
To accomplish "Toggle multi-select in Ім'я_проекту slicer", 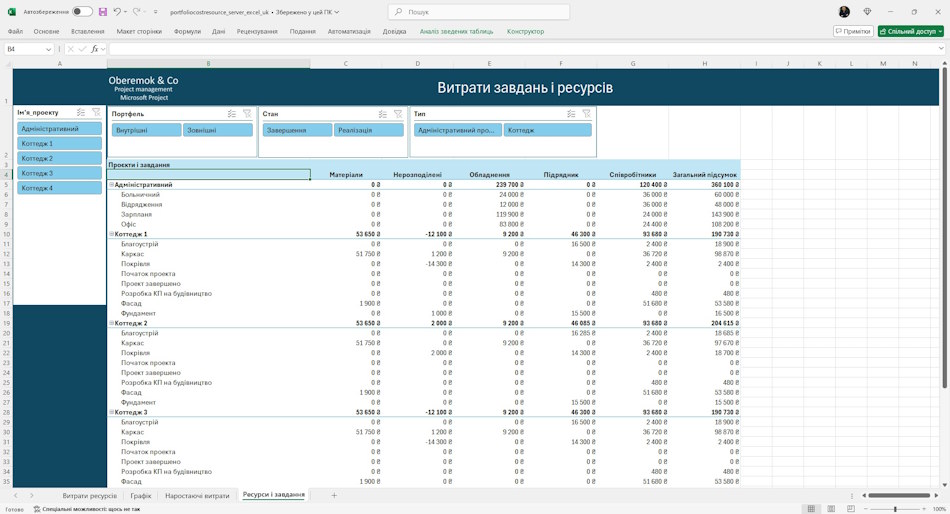I will click(81, 112).
